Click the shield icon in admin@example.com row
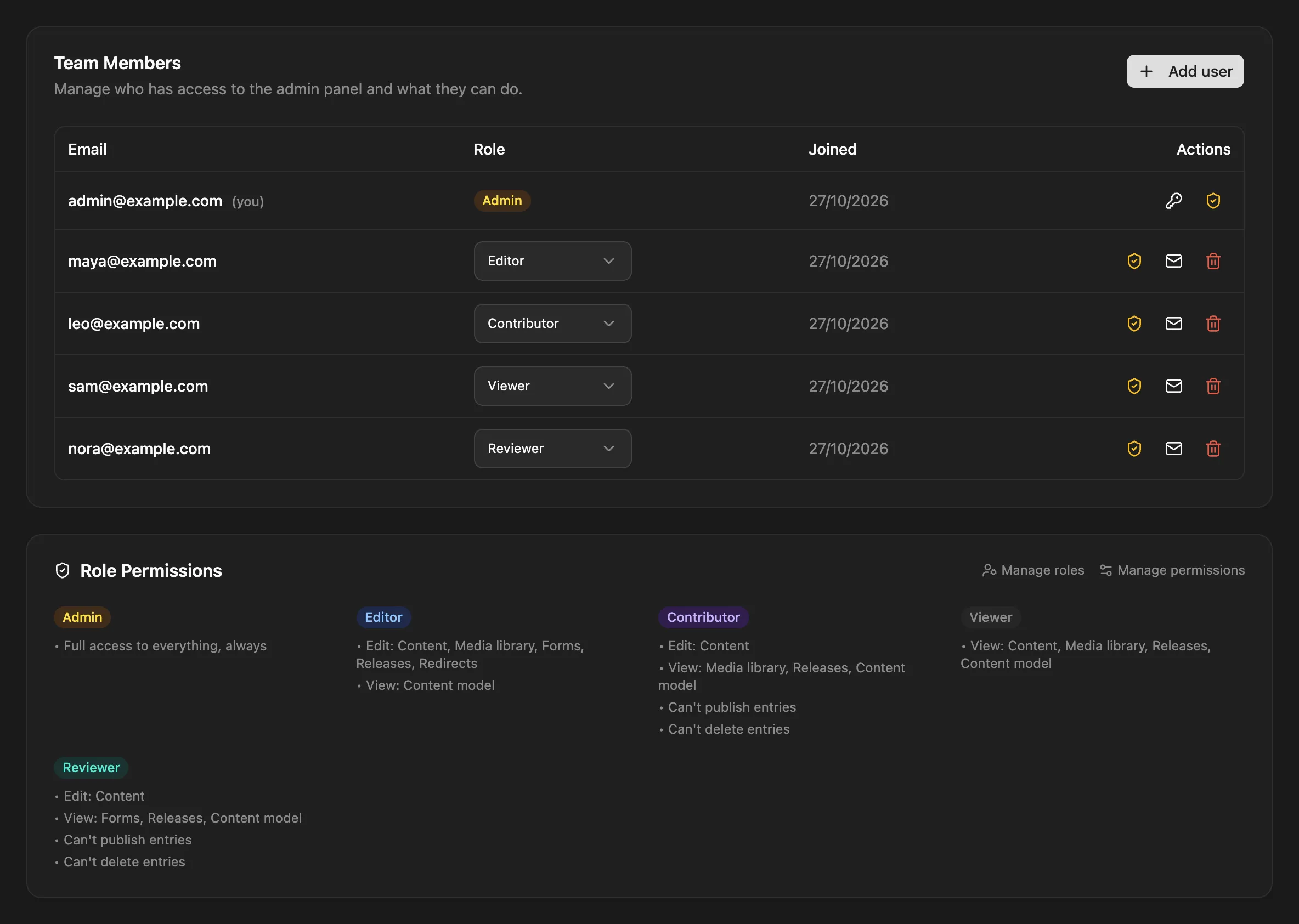This screenshot has height=924, width=1299. click(1213, 201)
